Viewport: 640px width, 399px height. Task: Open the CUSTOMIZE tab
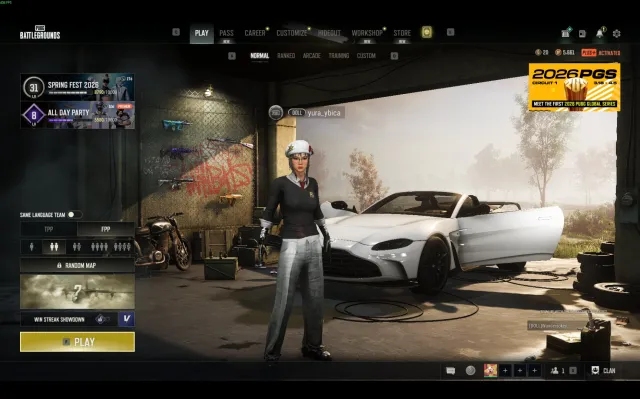[x=292, y=33]
